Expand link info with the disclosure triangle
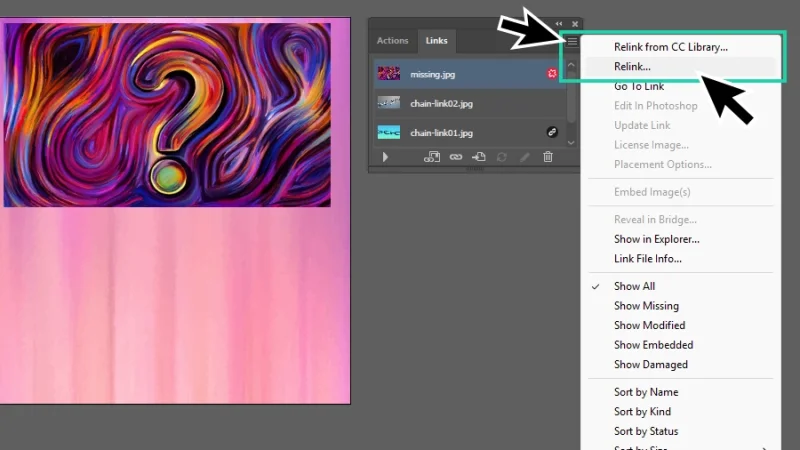 pyautogui.click(x=385, y=157)
